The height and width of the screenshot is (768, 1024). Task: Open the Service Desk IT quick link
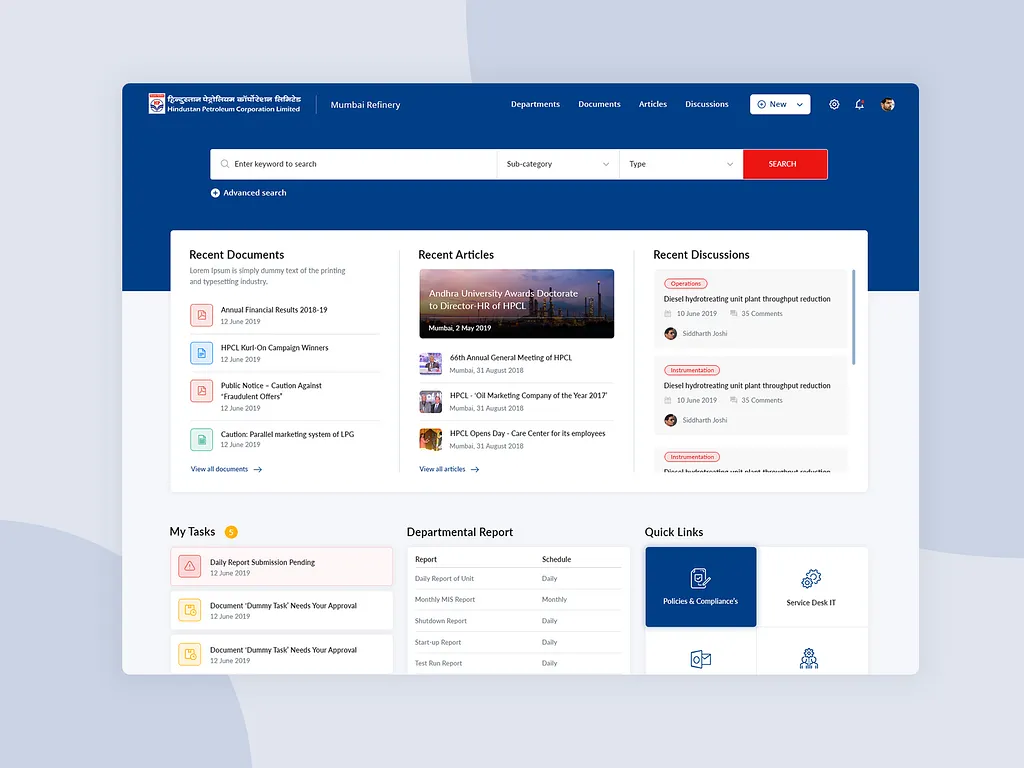[811, 587]
